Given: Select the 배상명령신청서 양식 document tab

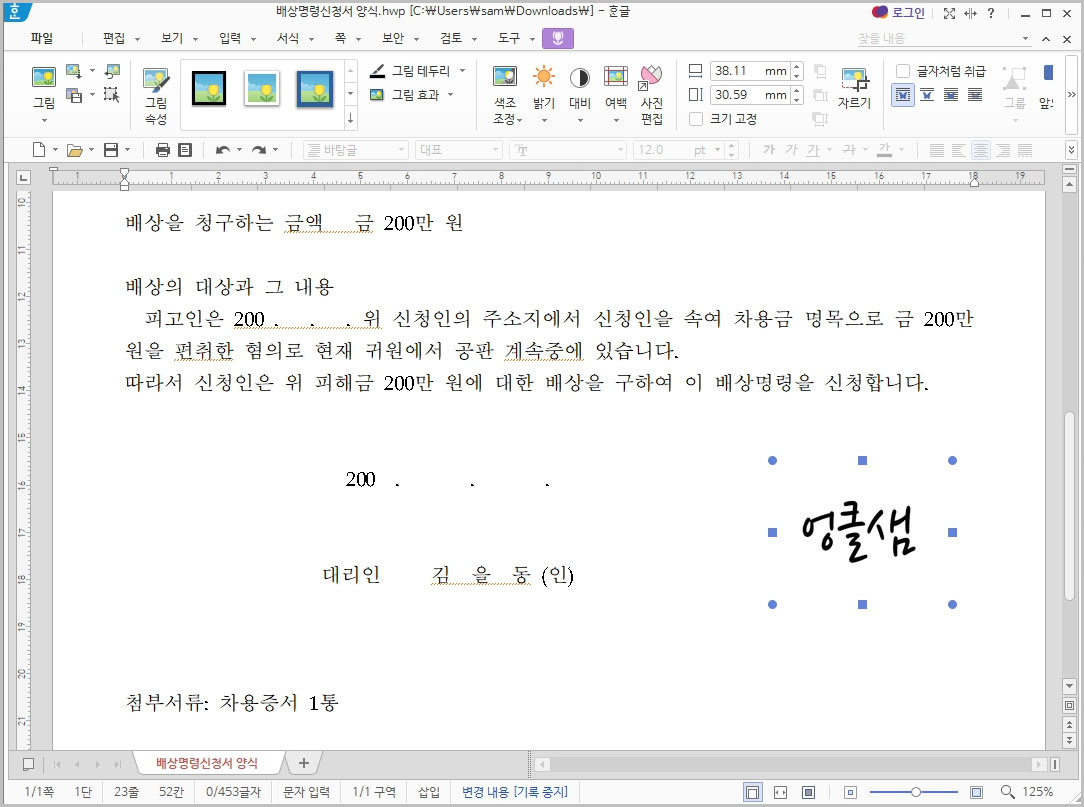Looking at the screenshot, I should click(209, 761).
